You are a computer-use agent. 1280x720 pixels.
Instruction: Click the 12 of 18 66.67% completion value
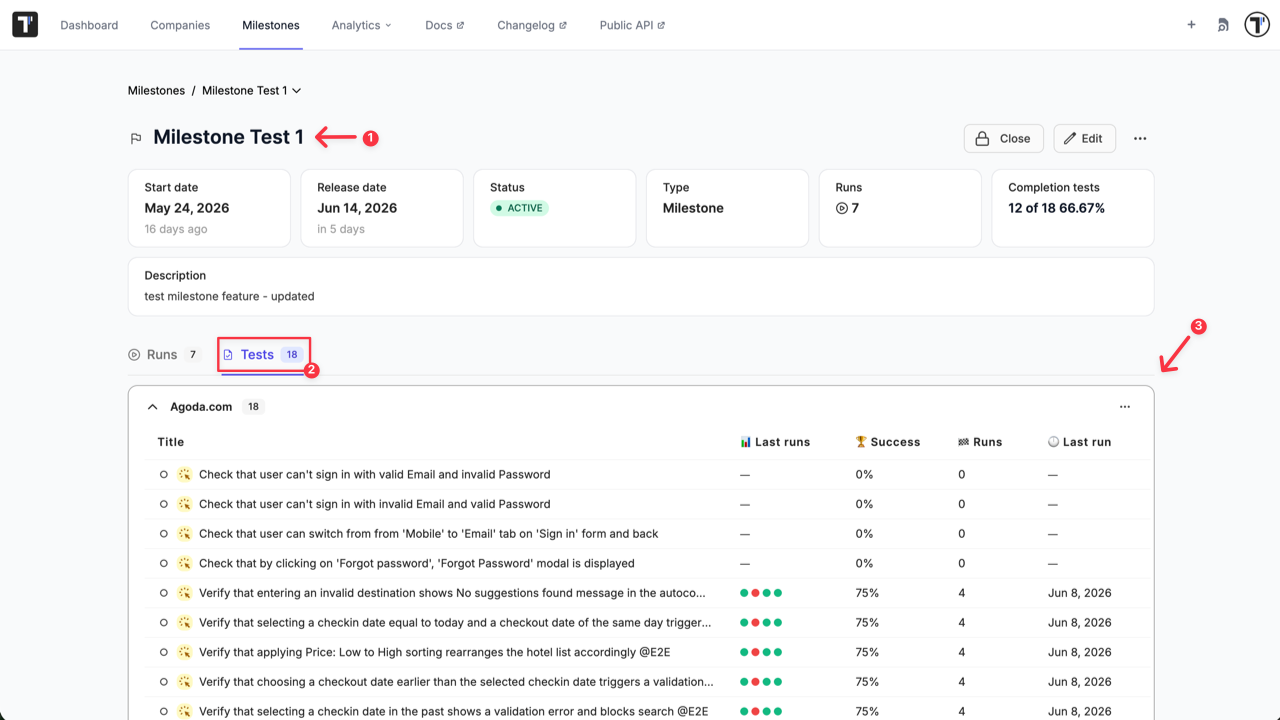click(1056, 208)
